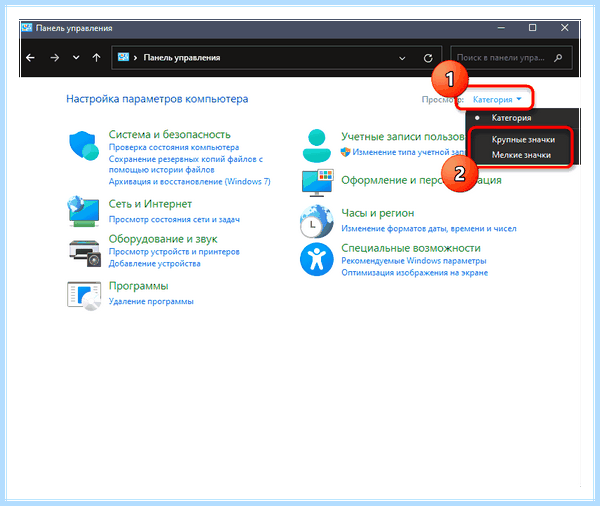Go up one level with up arrow
600x506 pixels.
click(96, 58)
